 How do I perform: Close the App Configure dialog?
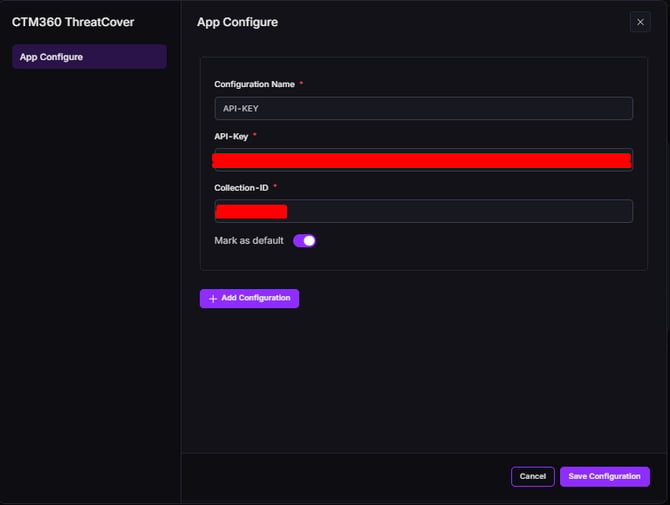coord(640,22)
